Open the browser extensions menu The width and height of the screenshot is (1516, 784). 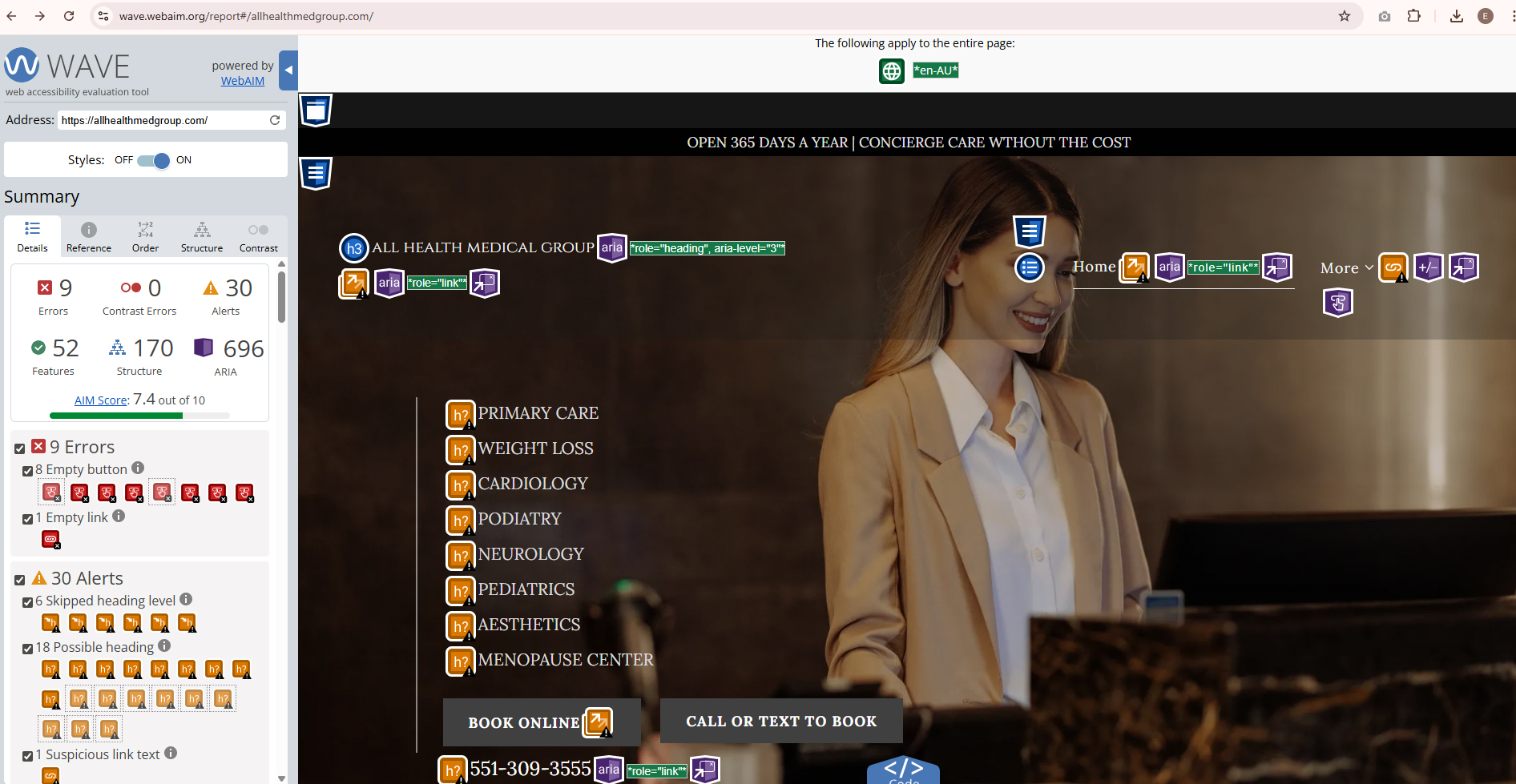coord(1414,16)
